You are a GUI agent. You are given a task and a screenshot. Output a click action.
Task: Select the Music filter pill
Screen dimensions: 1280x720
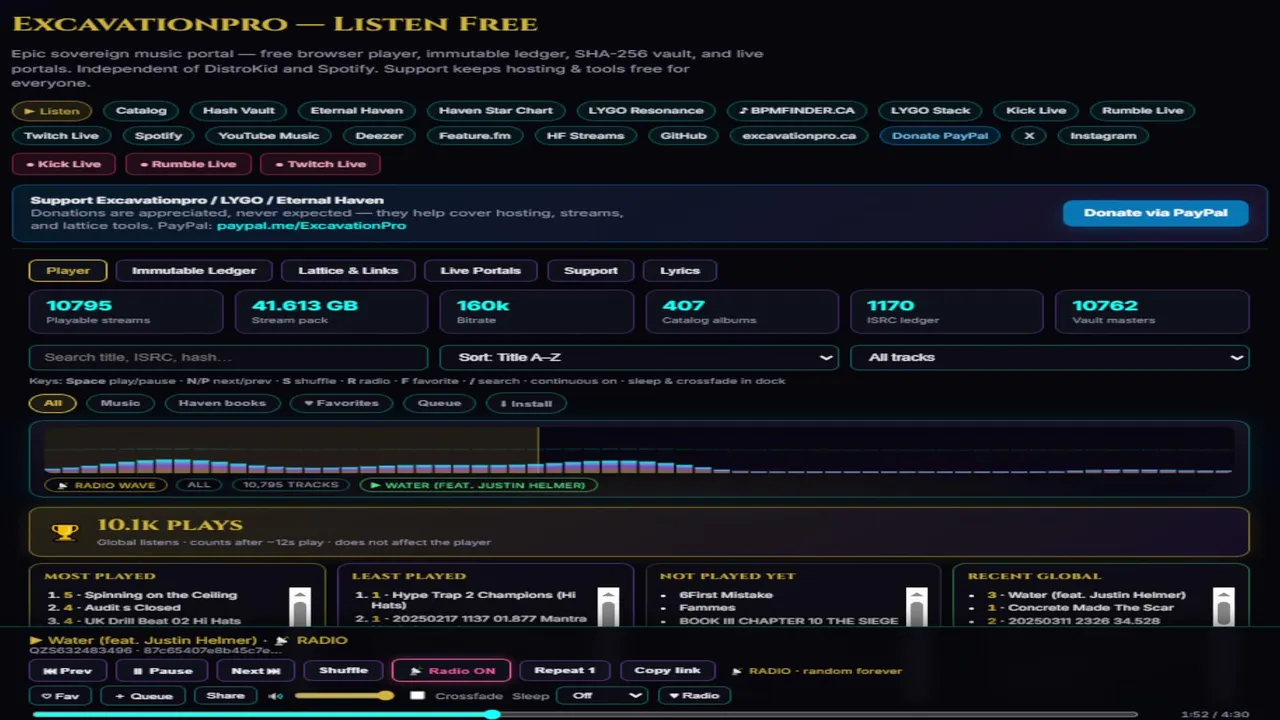120,403
